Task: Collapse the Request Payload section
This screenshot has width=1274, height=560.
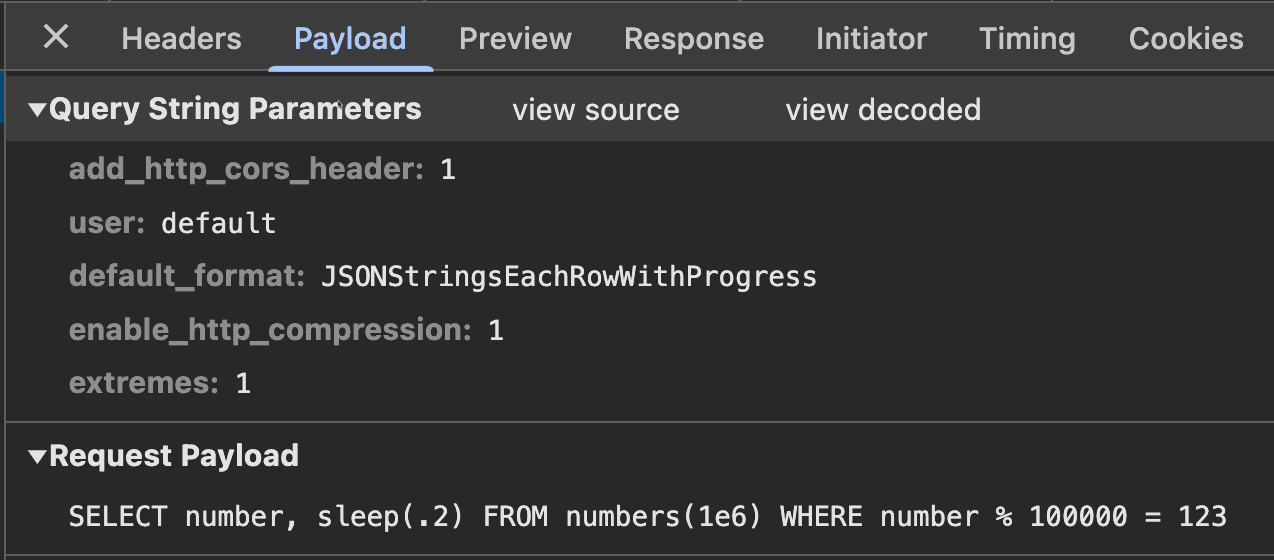Action: click(38, 457)
